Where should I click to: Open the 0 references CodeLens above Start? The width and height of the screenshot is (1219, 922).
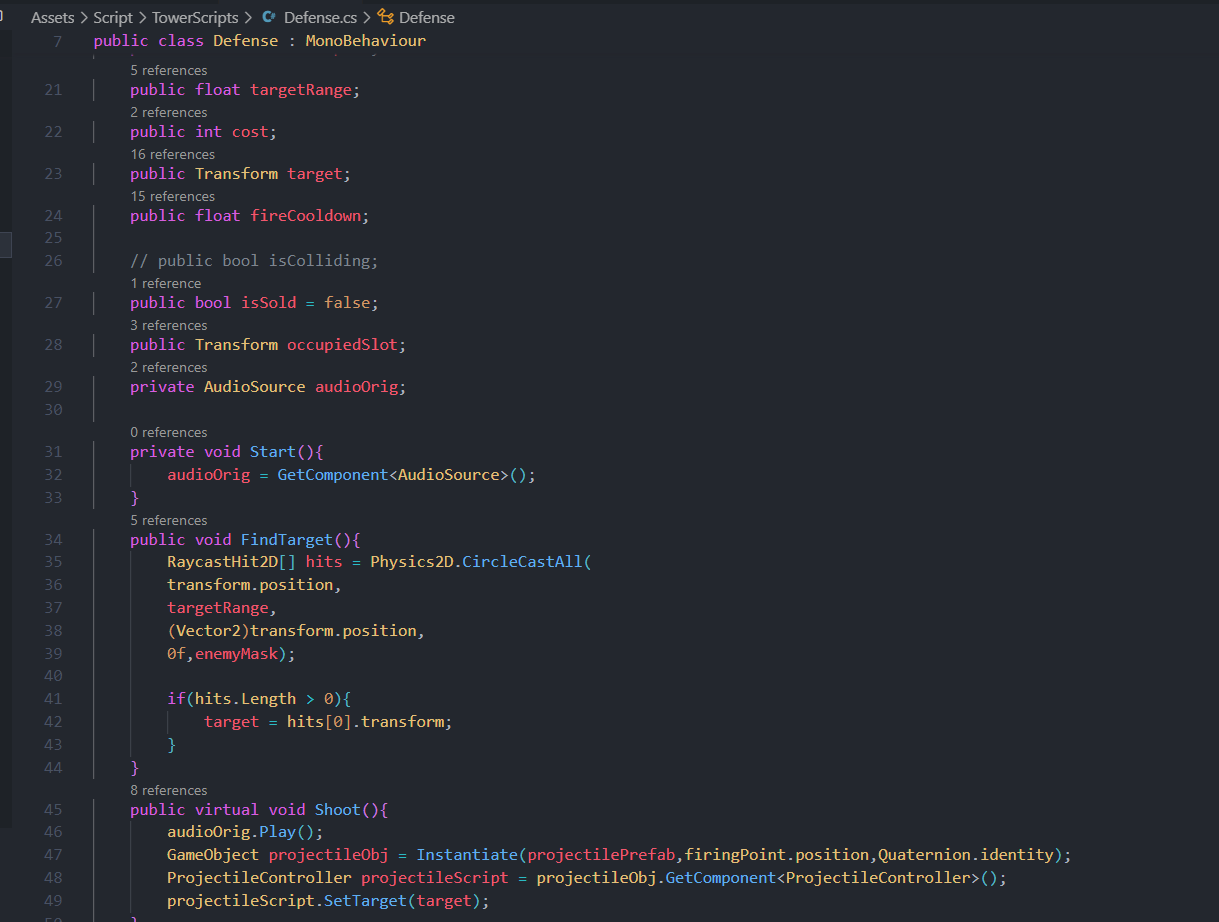point(169,432)
